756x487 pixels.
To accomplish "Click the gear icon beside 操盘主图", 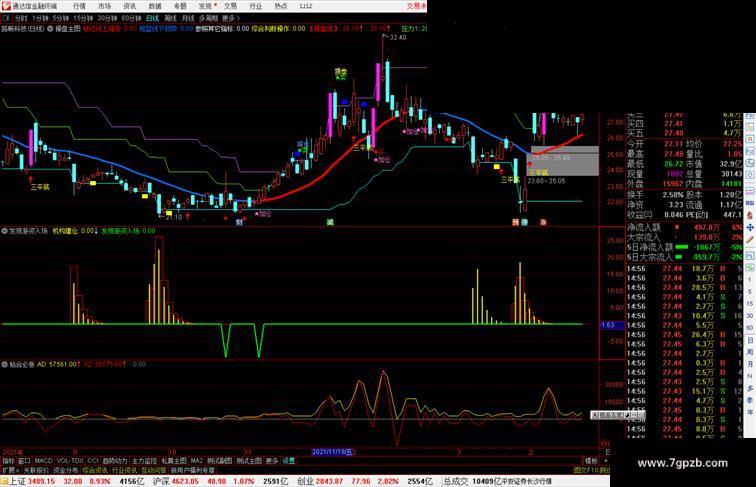I will pos(50,28).
